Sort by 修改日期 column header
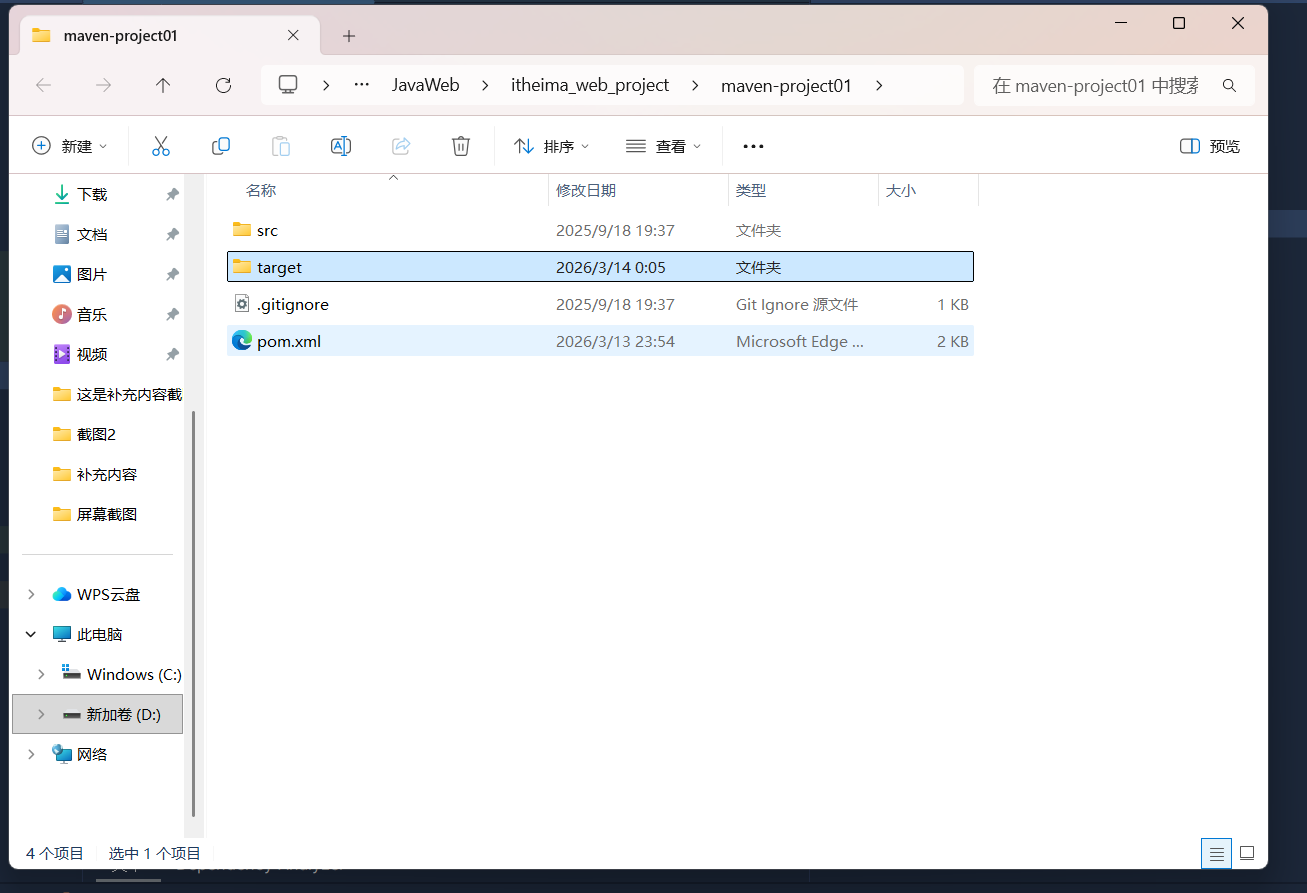 click(x=586, y=190)
